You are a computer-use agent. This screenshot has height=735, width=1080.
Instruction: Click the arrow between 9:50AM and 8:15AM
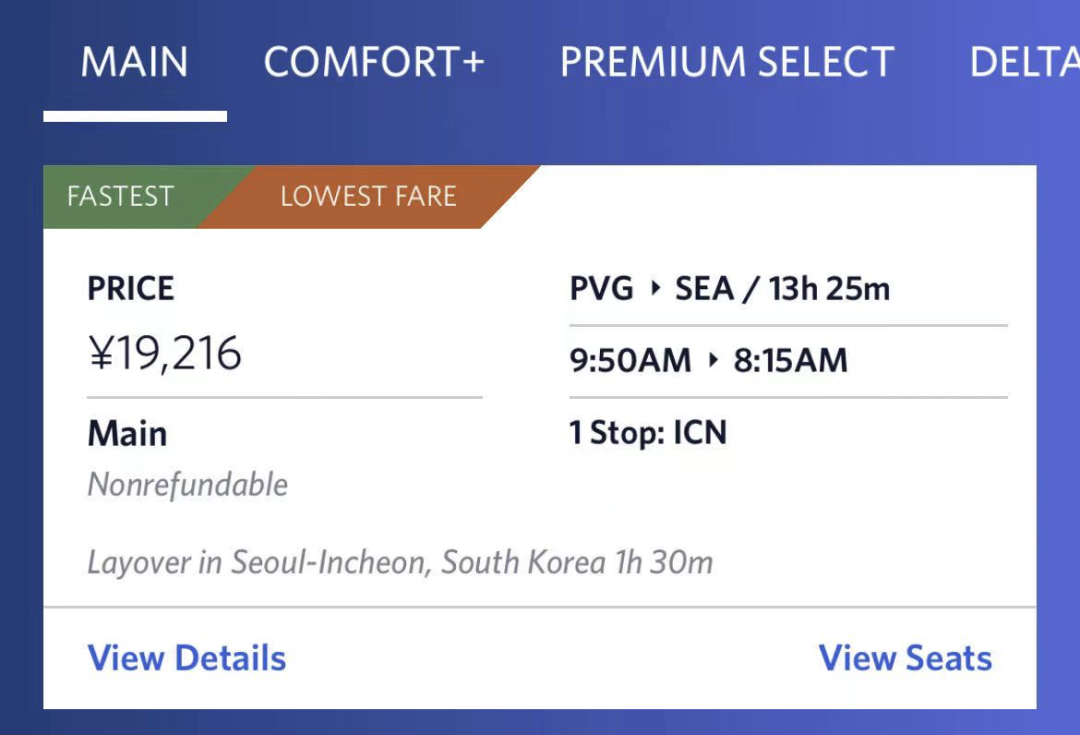point(713,360)
